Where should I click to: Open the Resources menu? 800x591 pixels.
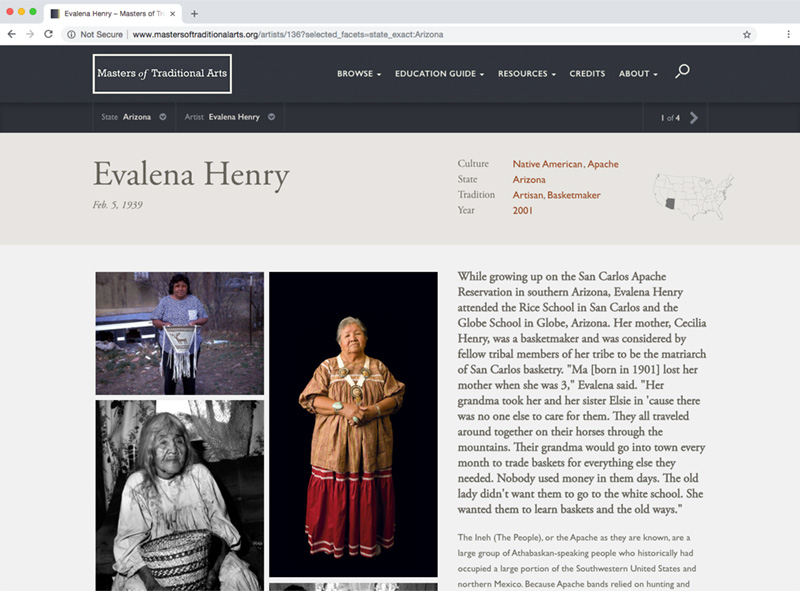click(527, 73)
